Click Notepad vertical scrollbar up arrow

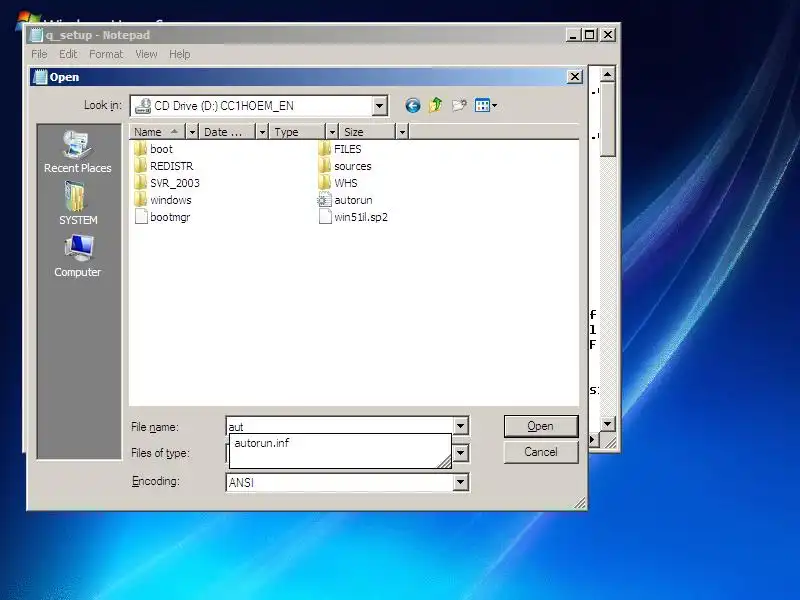pos(607,75)
